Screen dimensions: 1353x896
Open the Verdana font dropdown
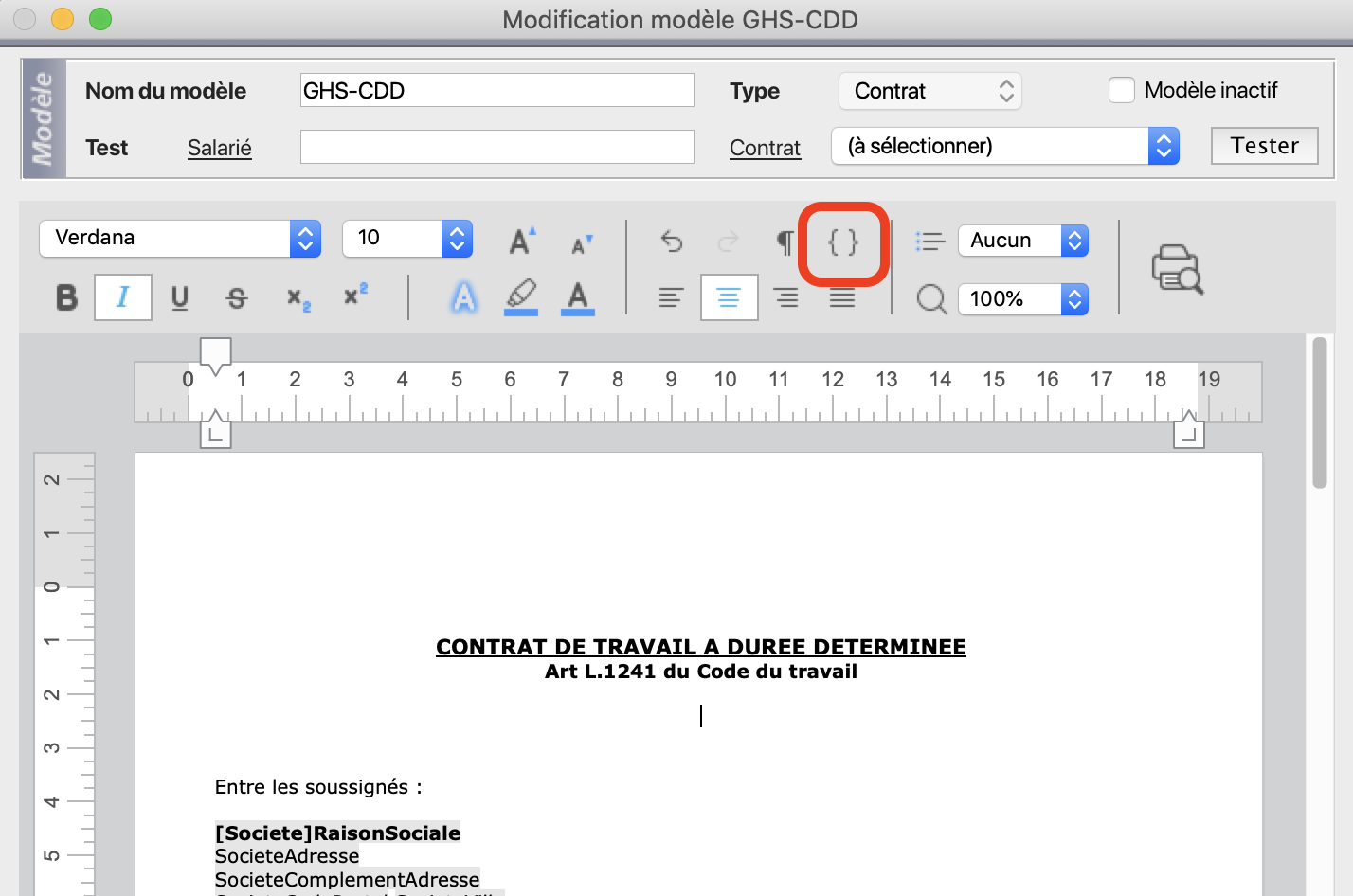(x=180, y=238)
